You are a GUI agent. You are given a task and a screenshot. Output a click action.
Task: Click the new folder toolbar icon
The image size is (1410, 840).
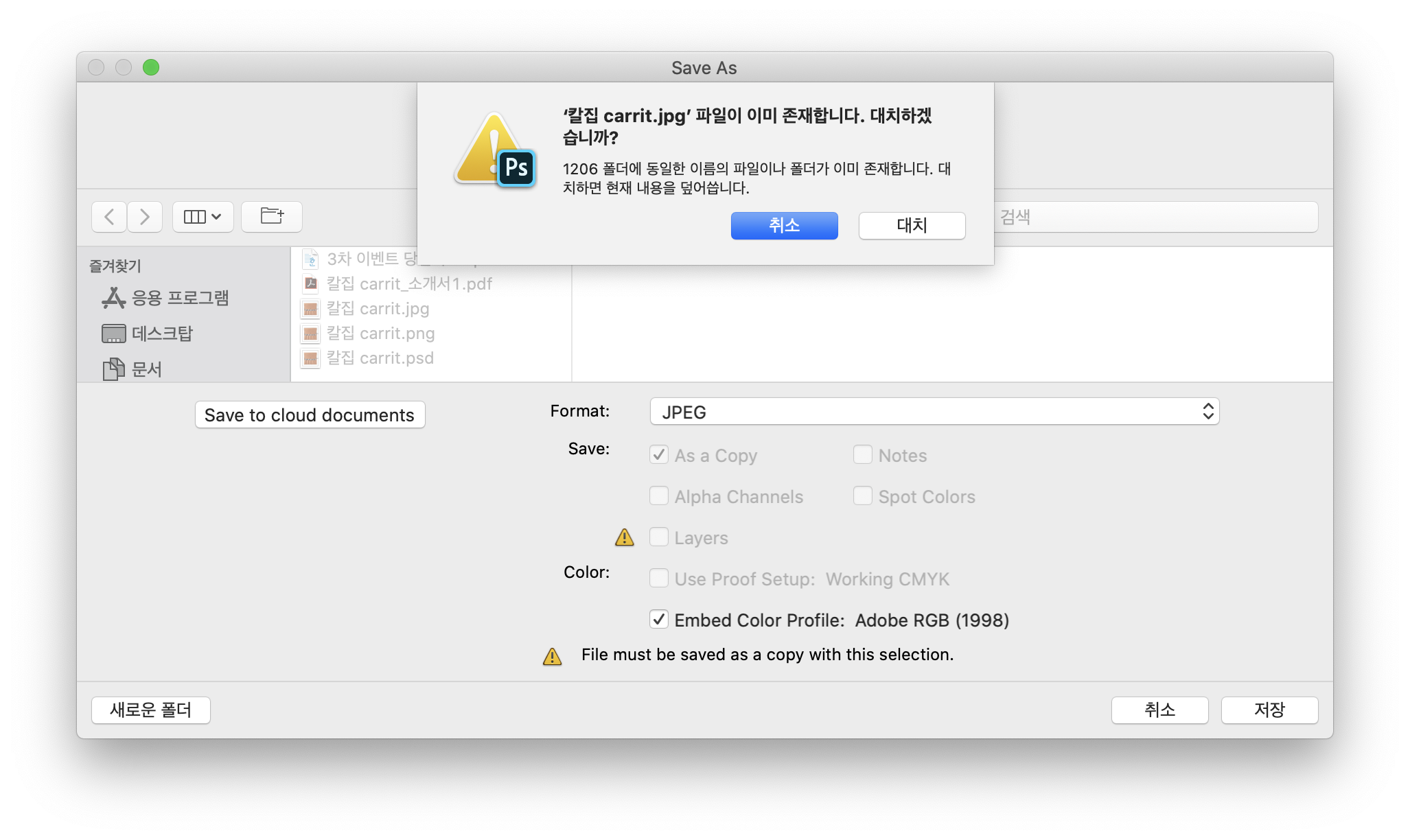click(x=272, y=217)
